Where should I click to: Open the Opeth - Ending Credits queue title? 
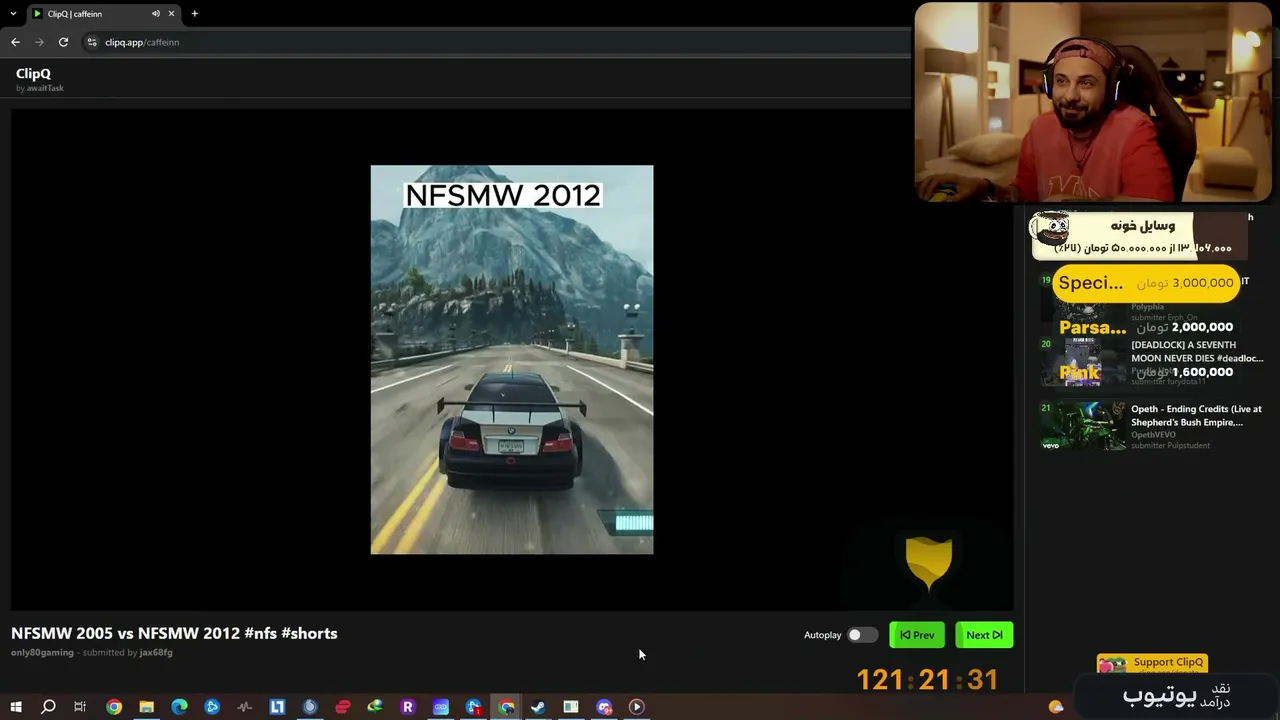(x=1196, y=415)
